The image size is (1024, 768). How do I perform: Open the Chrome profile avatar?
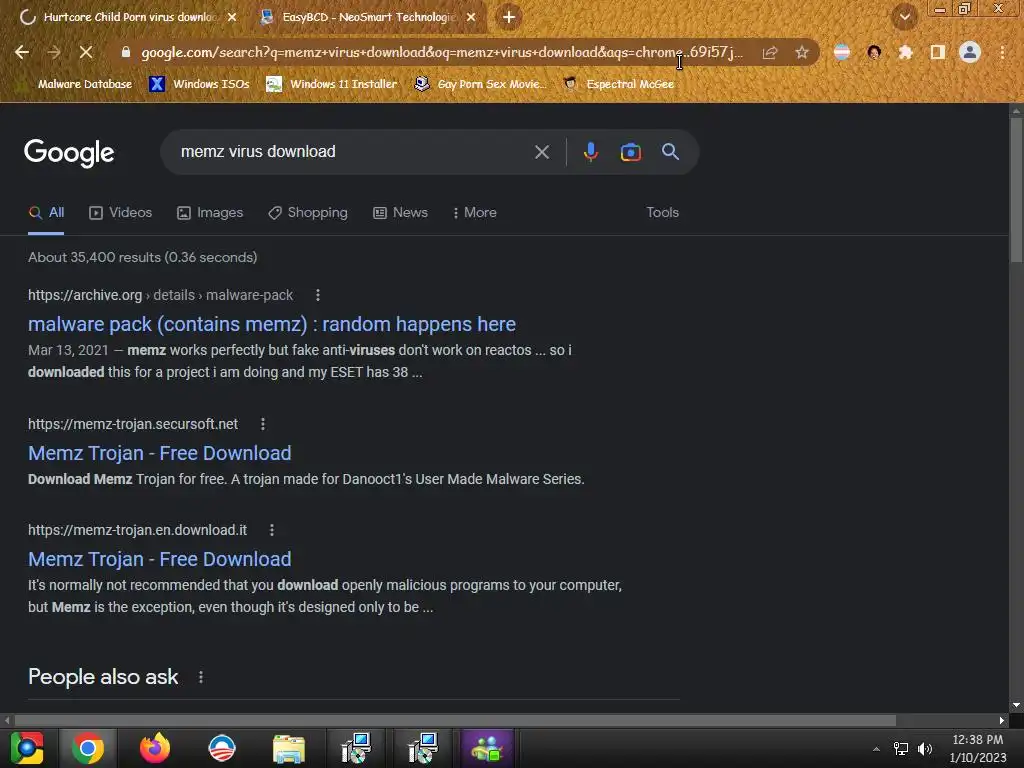coord(970,52)
